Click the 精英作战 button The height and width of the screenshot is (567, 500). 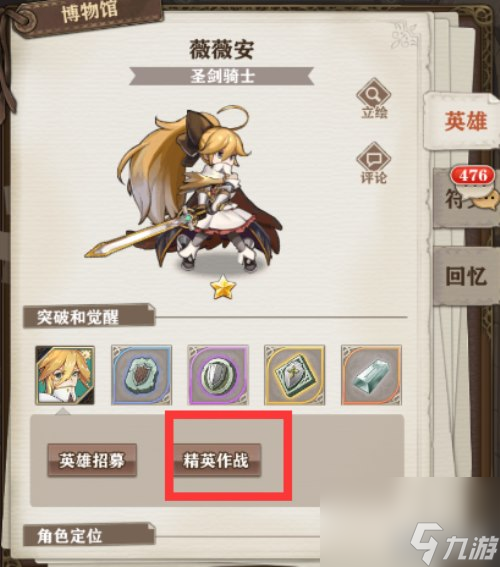click(217, 460)
